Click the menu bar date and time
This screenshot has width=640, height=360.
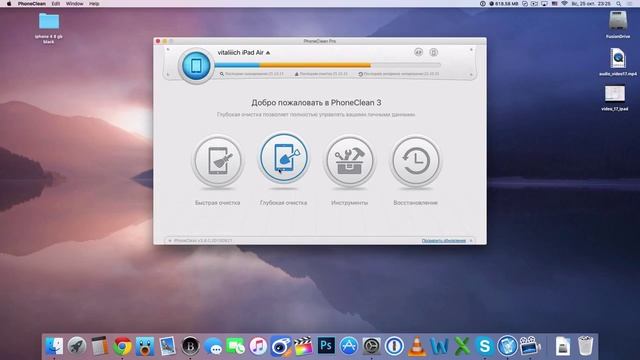click(591, 4)
